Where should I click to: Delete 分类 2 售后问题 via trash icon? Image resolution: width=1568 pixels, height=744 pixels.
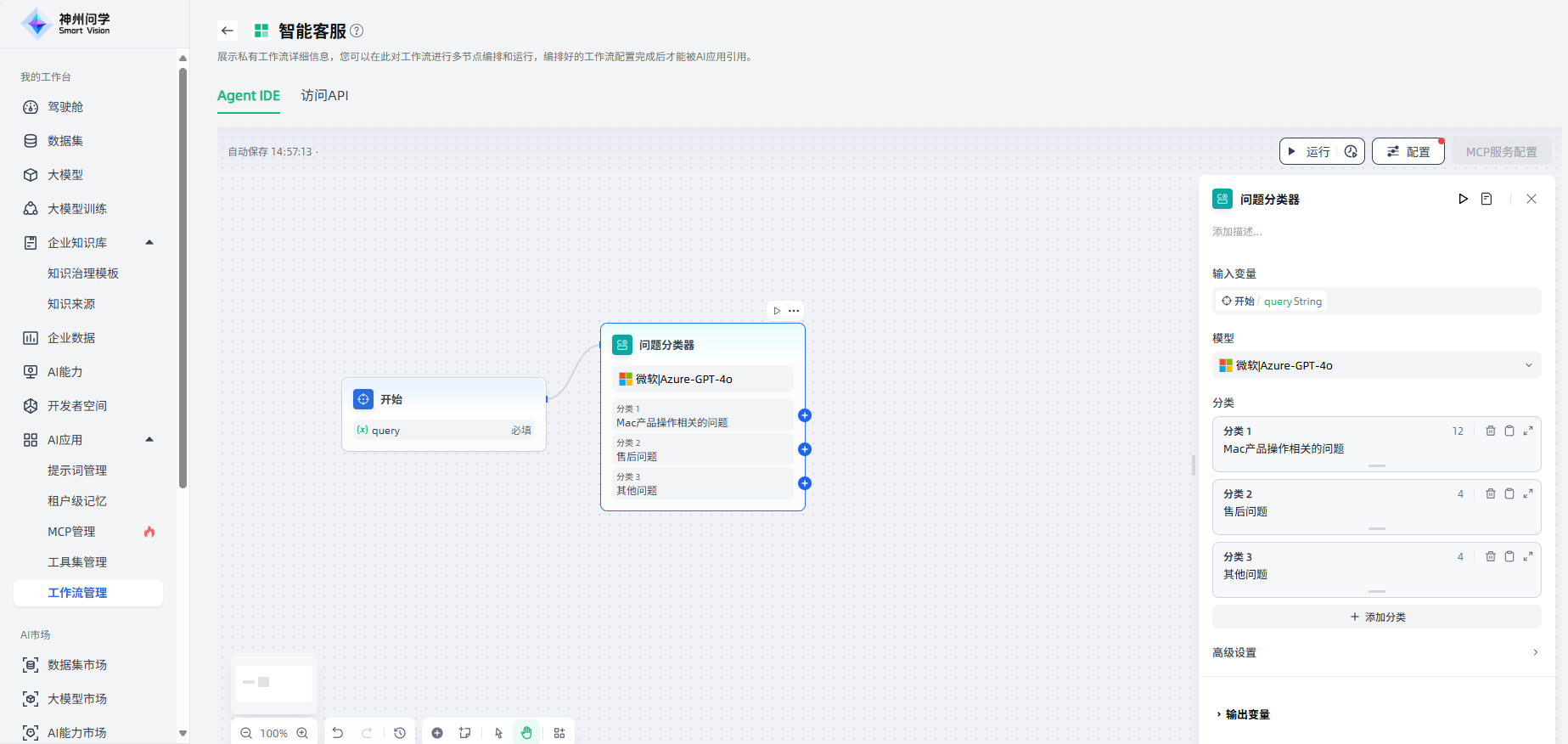[x=1491, y=493]
